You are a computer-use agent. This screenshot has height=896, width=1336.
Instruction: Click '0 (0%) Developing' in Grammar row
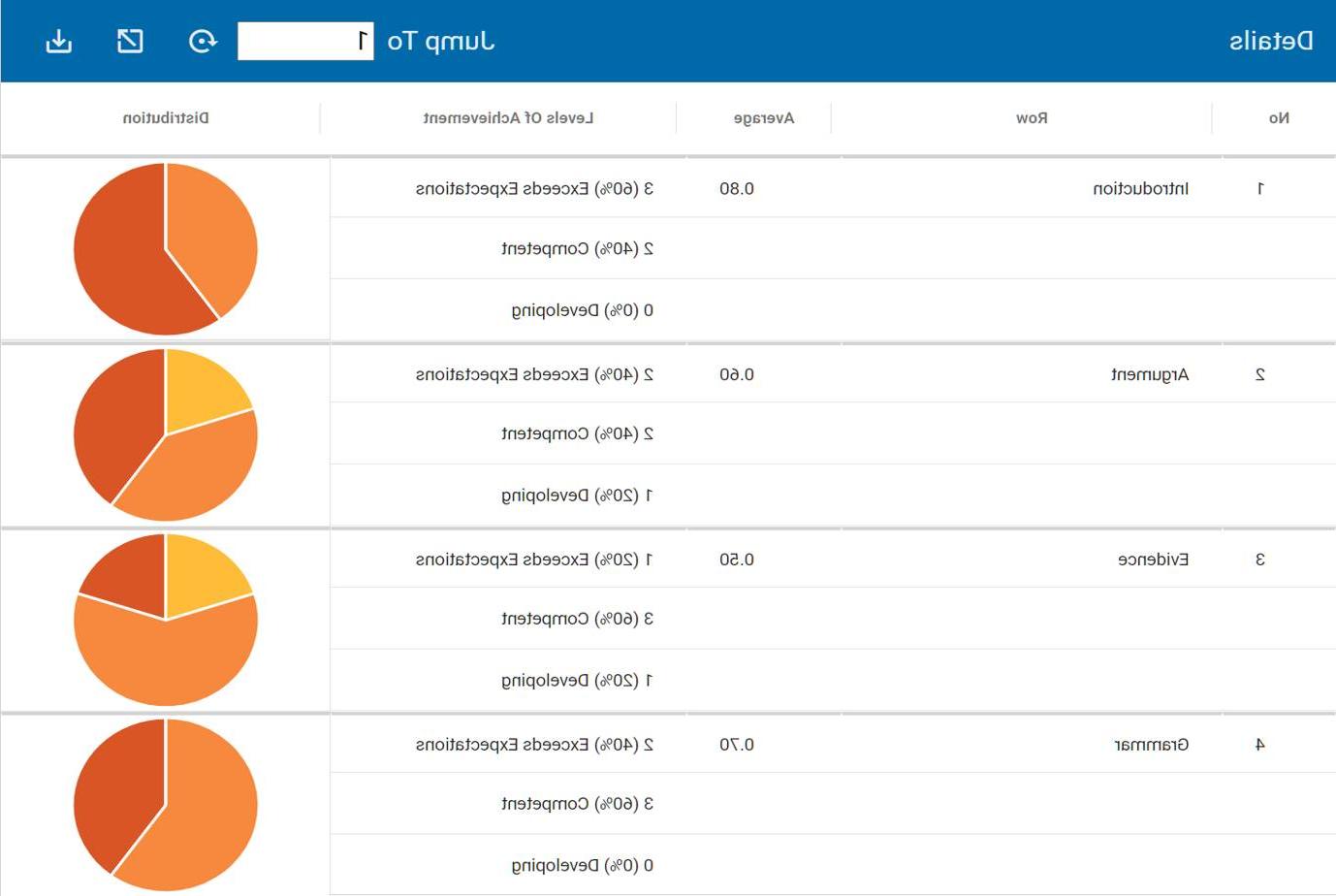click(x=583, y=866)
